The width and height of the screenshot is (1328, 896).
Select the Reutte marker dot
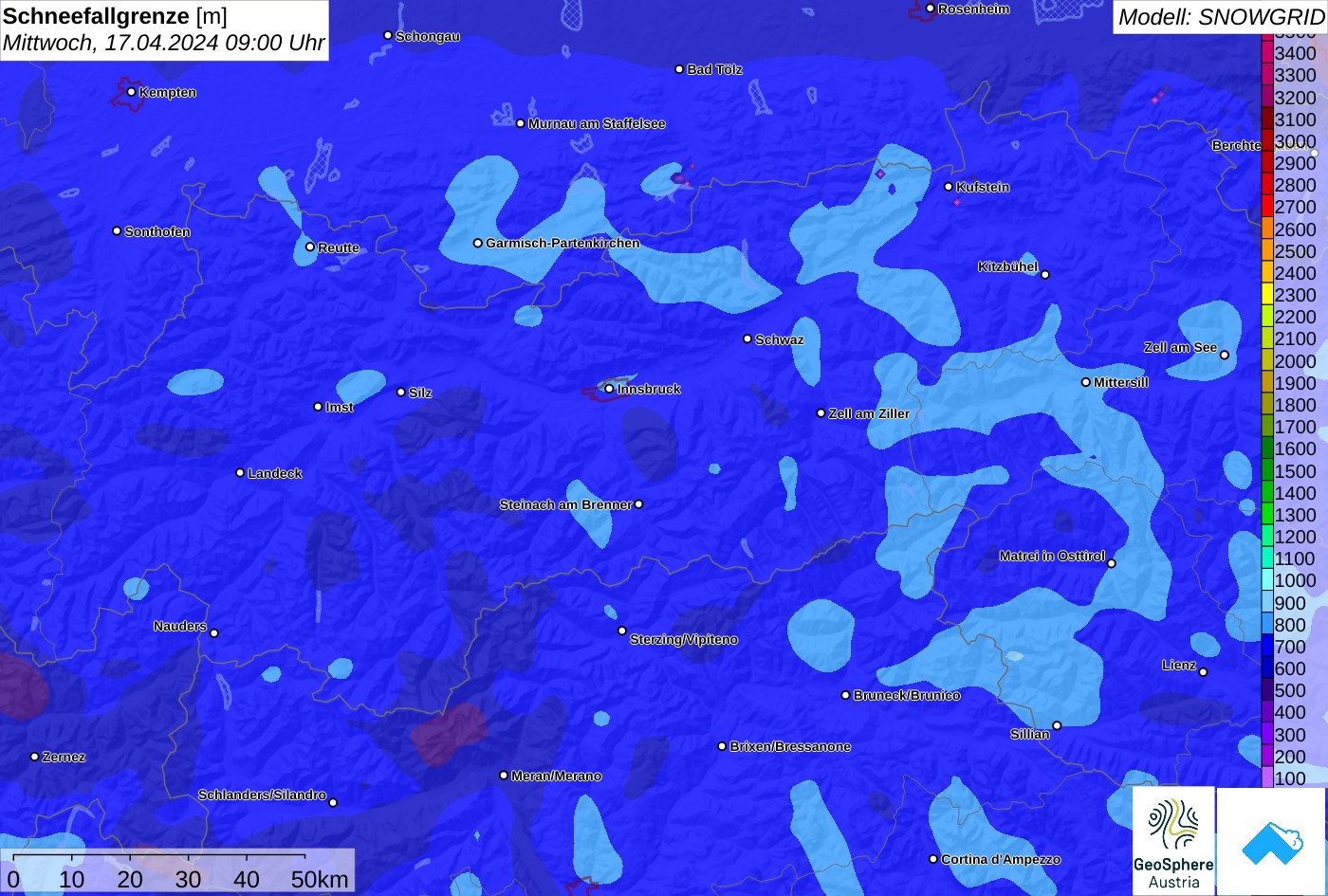pyautogui.click(x=310, y=247)
